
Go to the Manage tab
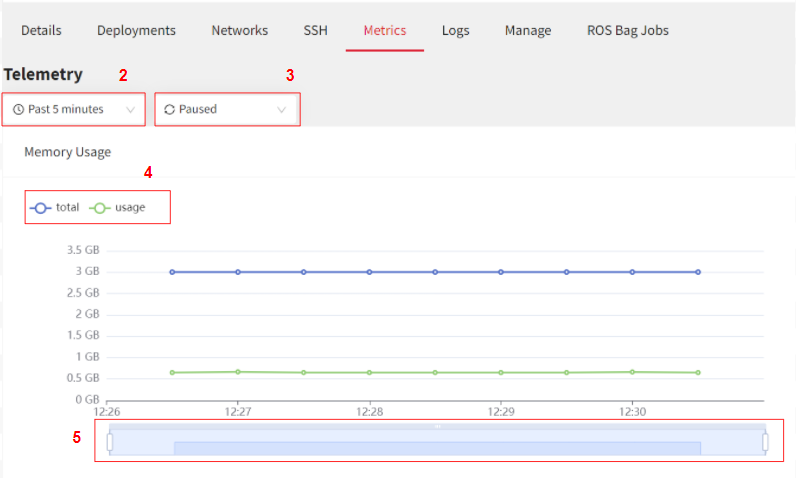point(528,30)
